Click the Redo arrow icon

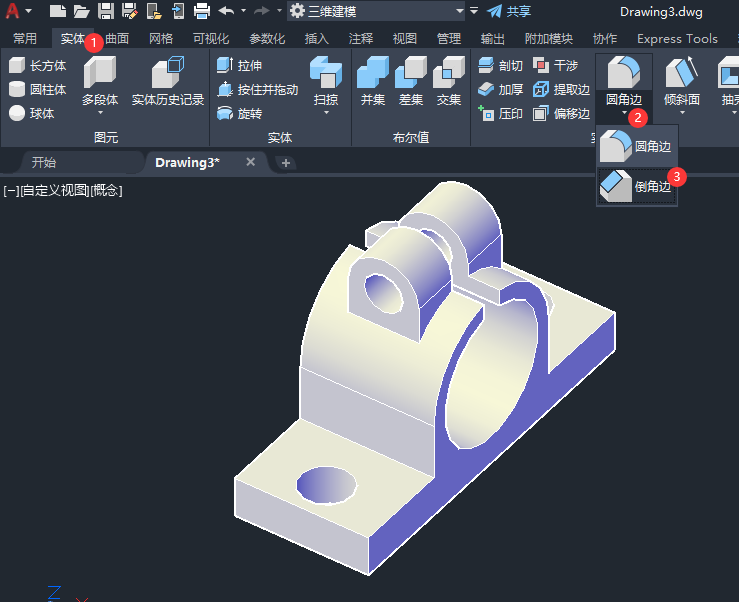click(262, 10)
